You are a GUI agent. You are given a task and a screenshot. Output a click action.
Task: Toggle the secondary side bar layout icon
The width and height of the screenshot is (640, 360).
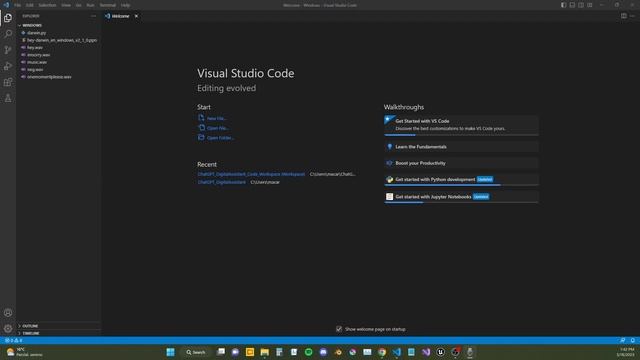[x=581, y=5]
